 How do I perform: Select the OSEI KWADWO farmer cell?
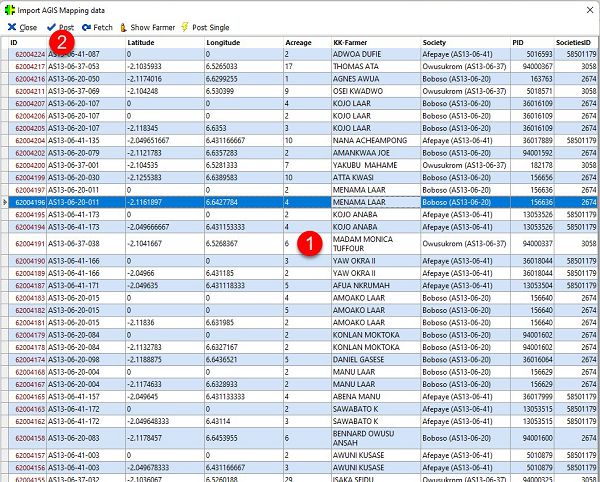click(376, 91)
